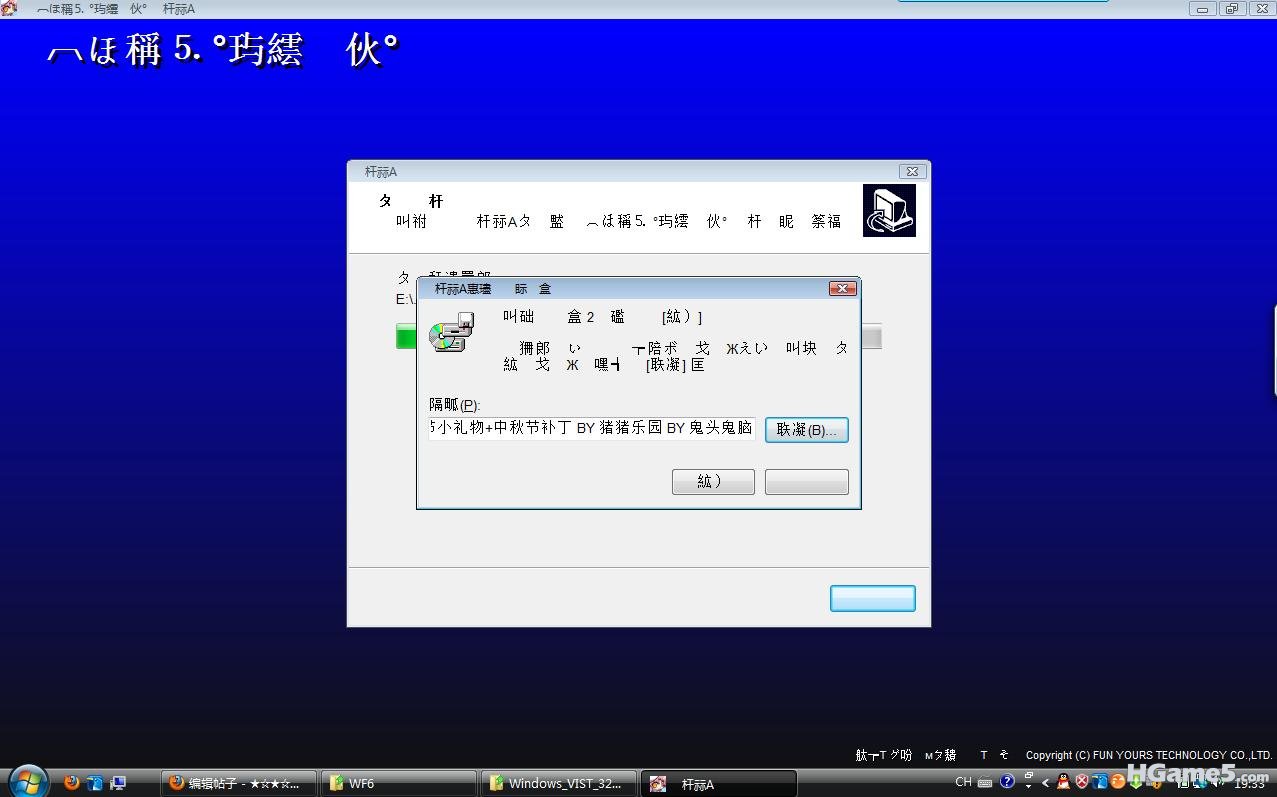Image resolution: width=1277 pixels, height=797 pixels.
Task: Click the path input field containing 中秋节补丁
Action: click(591, 428)
